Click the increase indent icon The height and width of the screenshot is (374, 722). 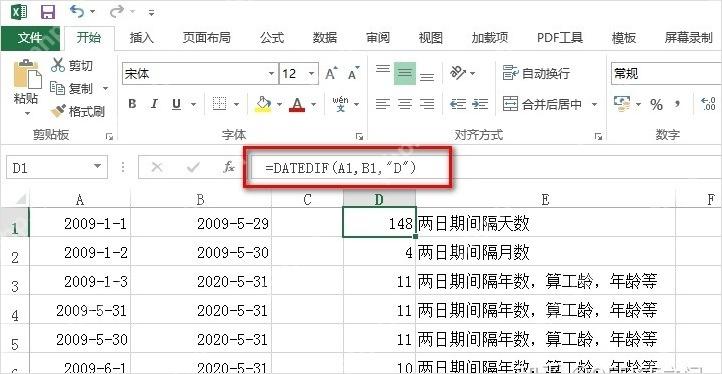[x=480, y=104]
